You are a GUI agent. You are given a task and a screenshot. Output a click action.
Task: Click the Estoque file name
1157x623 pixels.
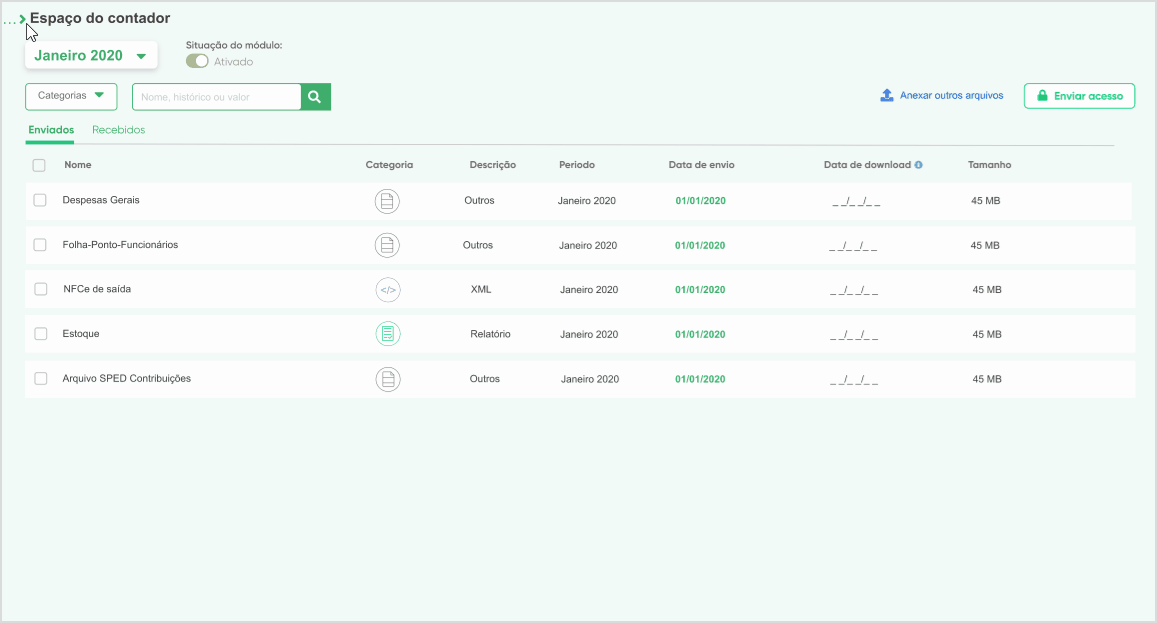click(x=81, y=334)
